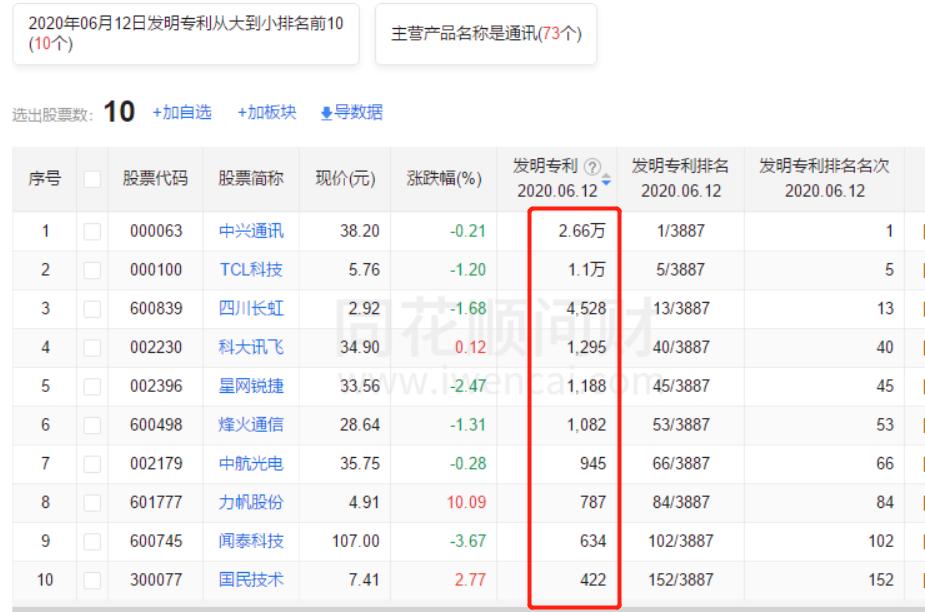Click the ranking 1/3887 cell
The height and width of the screenshot is (612, 925).
tap(681, 231)
